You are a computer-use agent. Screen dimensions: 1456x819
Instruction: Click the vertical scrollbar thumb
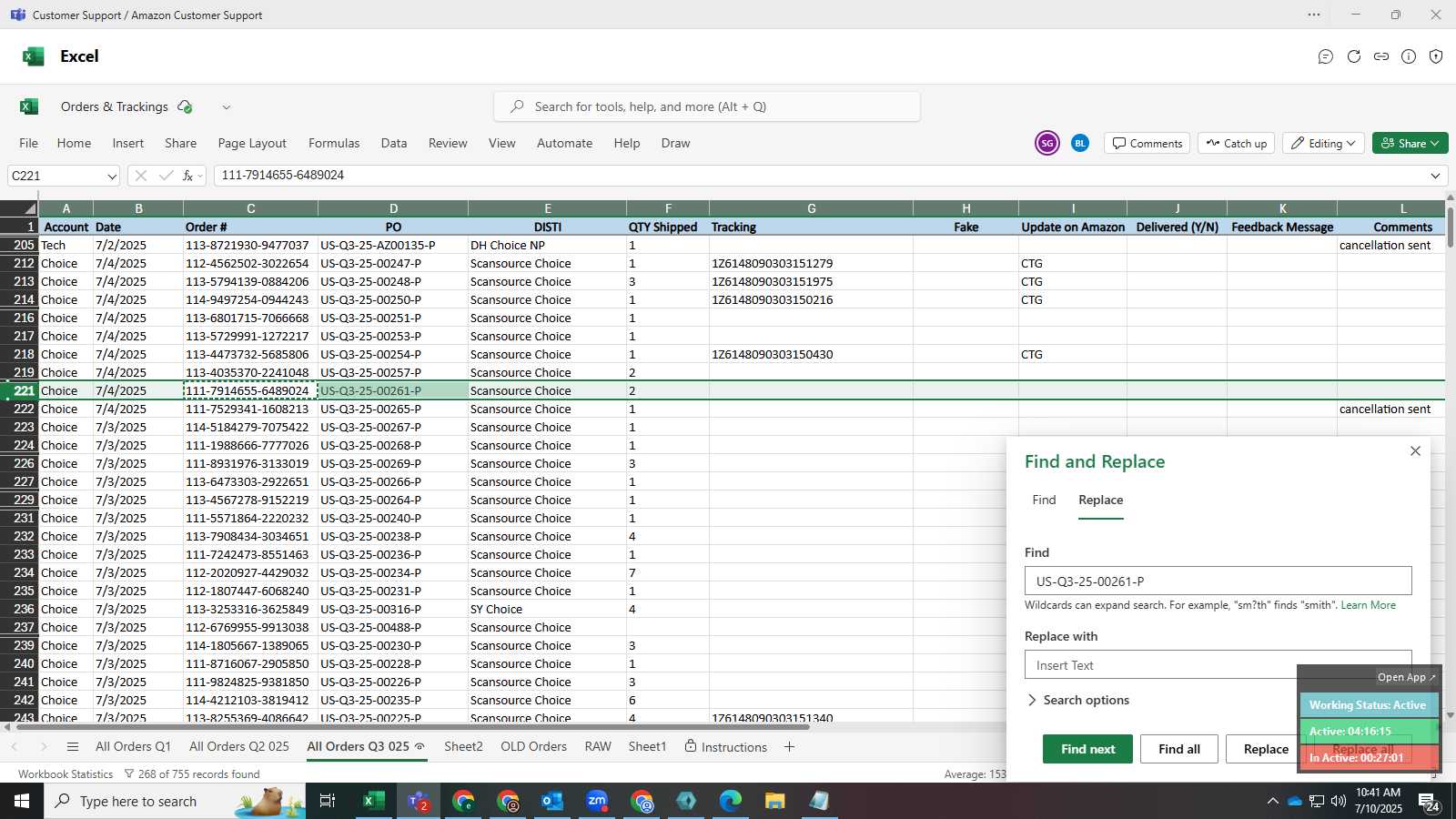pyautogui.click(x=1451, y=227)
